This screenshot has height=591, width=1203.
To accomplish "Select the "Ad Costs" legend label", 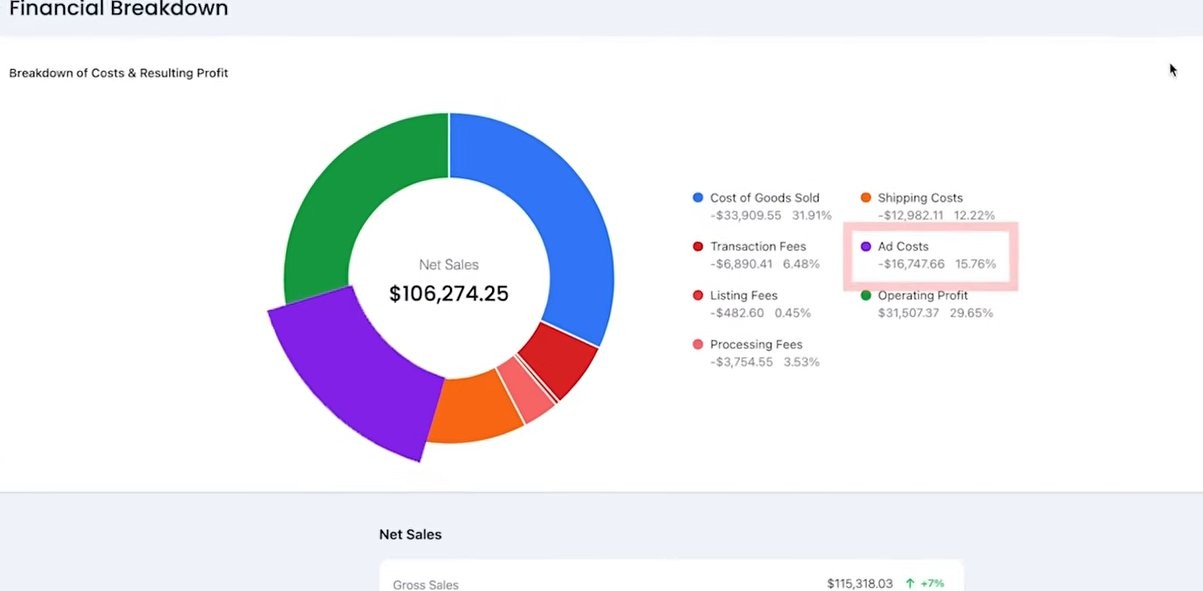I will point(903,246).
